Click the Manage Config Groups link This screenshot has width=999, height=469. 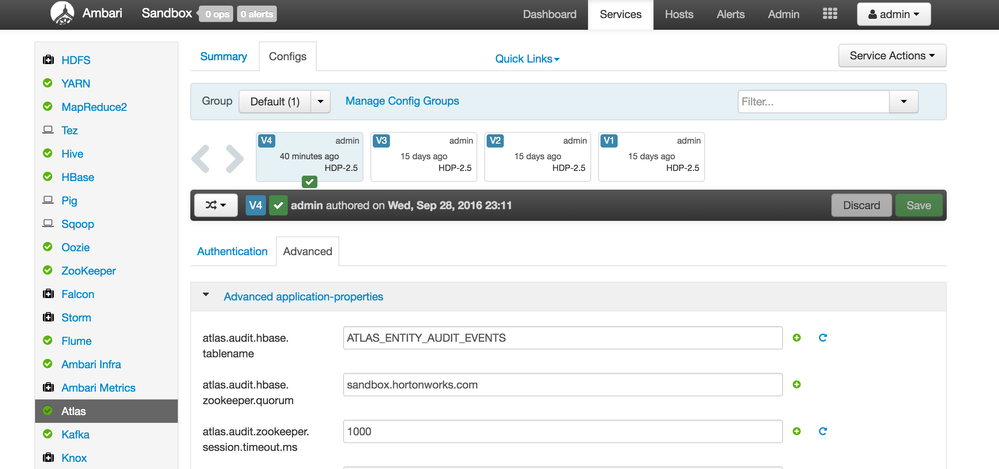[x=402, y=101]
